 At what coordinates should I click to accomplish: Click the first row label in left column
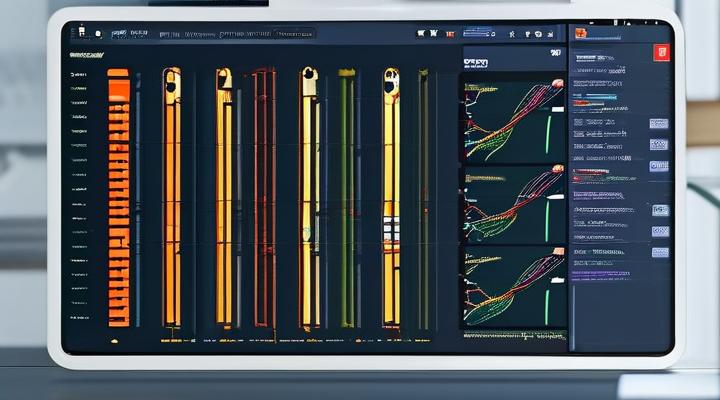[x=78, y=74]
